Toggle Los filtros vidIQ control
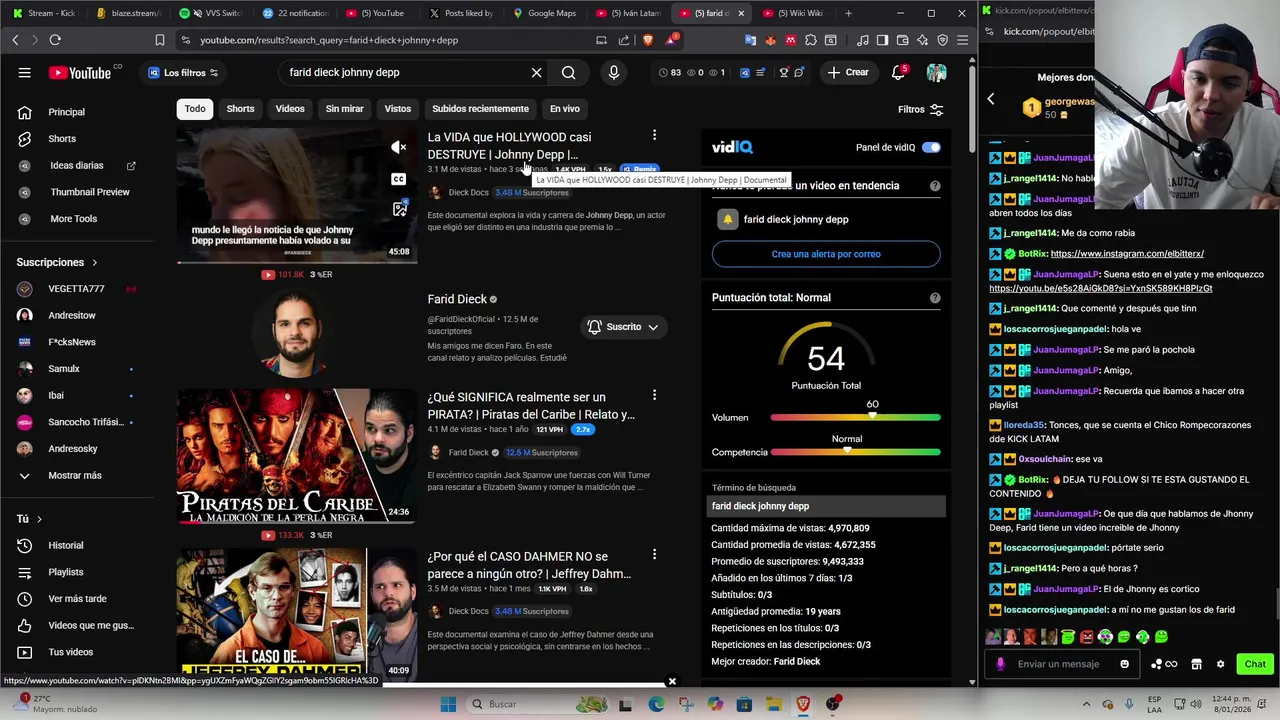Viewport: 1280px width, 720px height. (x=182, y=73)
